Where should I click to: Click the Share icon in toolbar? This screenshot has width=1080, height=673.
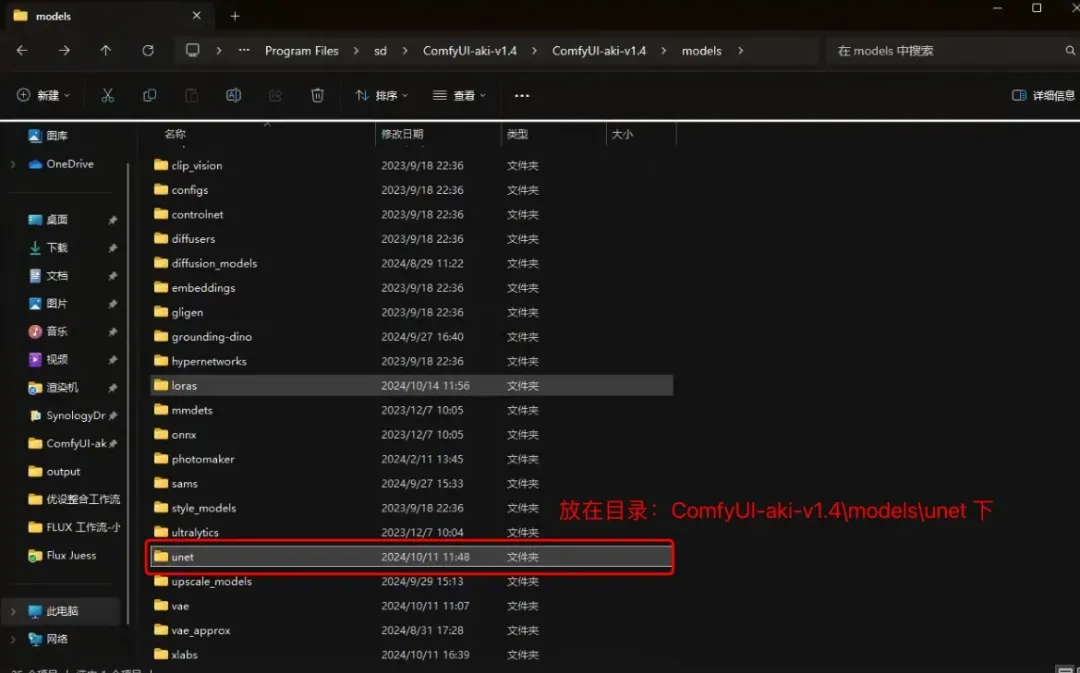click(x=276, y=95)
